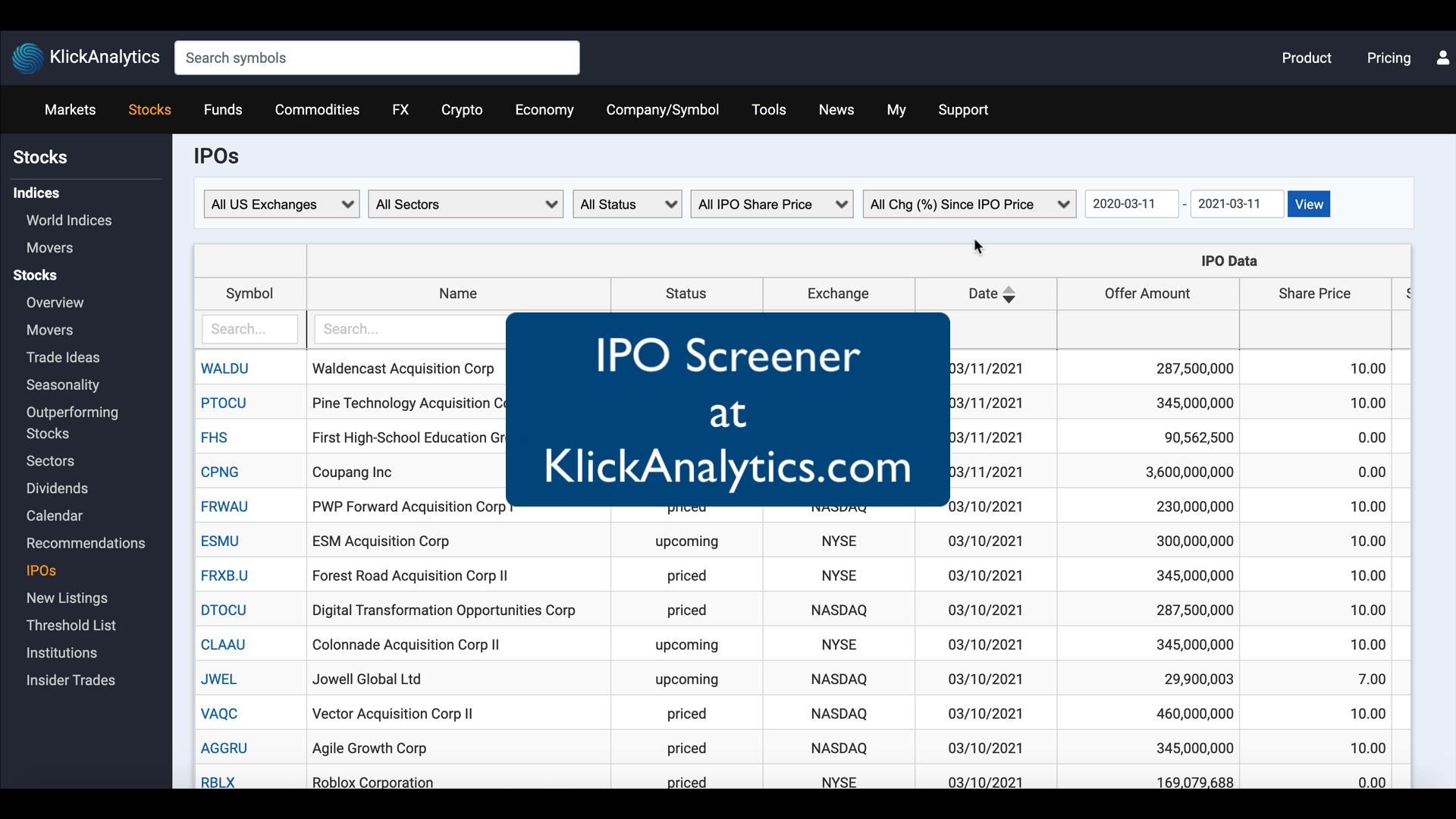Image resolution: width=1456 pixels, height=819 pixels.
Task: Open the stocks Overview sidebar link
Action: (x=55, y=303)
